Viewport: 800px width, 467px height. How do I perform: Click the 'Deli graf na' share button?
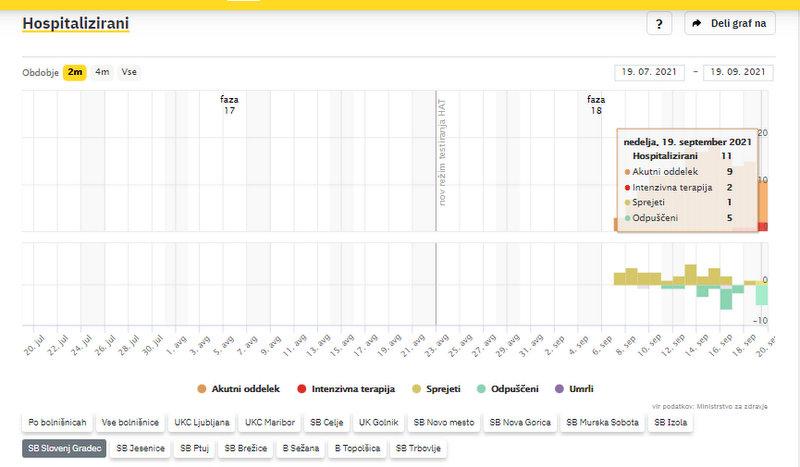pos(729,24)
